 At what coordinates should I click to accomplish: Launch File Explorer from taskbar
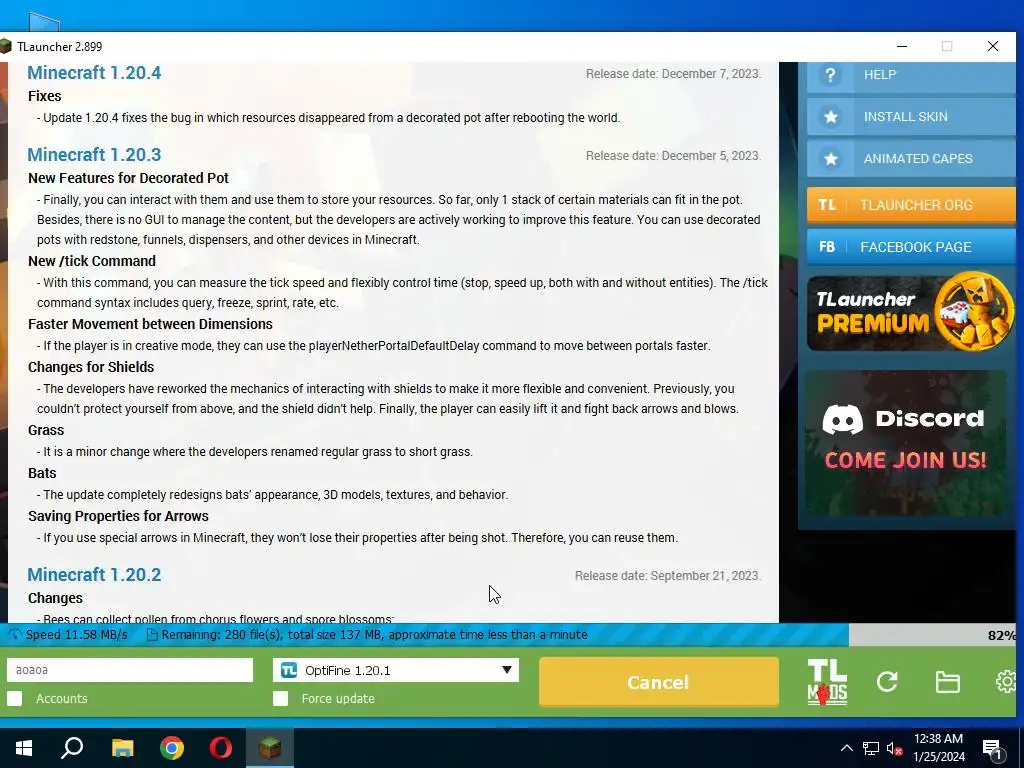(122, 748)
